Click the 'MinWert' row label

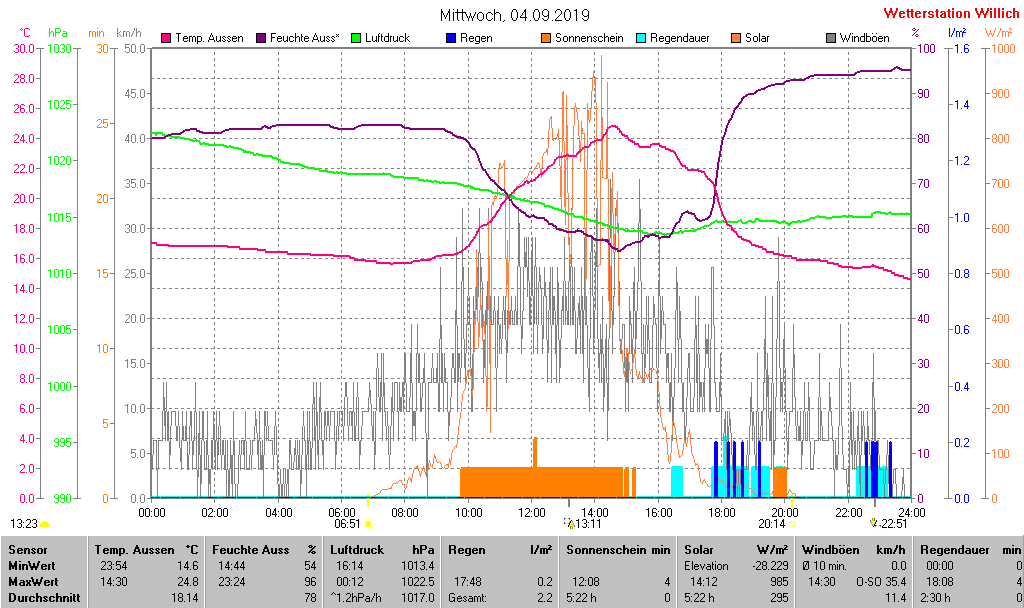[x=32, y=566]
